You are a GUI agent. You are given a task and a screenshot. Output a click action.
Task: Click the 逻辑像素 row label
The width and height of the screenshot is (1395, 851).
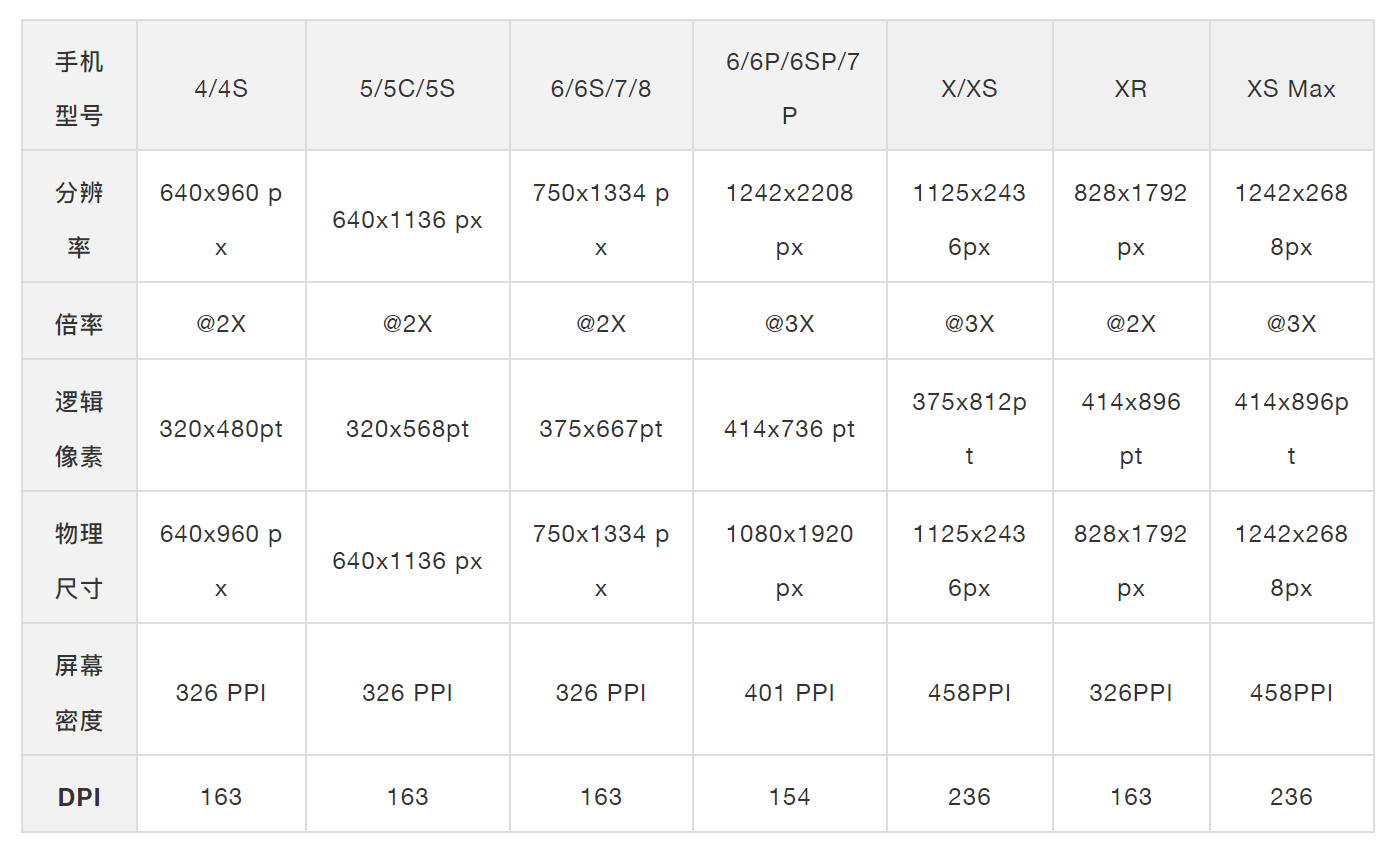pyautogui.click(x=79, y=429)
